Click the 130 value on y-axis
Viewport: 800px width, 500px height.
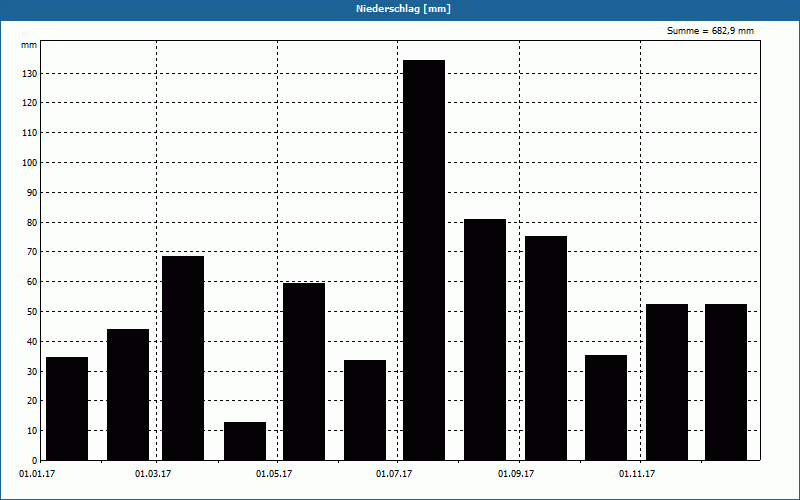(30, 74)
